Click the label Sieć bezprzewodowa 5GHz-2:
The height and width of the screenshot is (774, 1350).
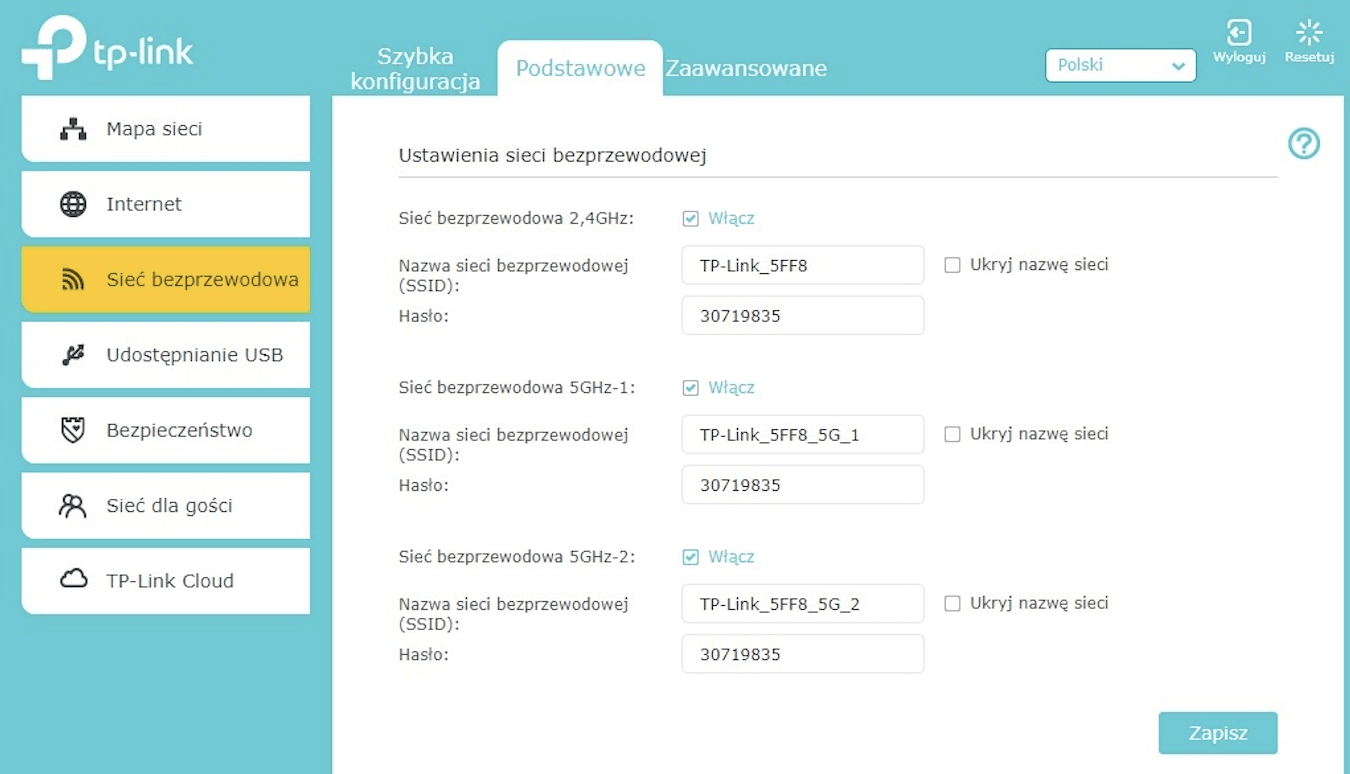point(517,557)
